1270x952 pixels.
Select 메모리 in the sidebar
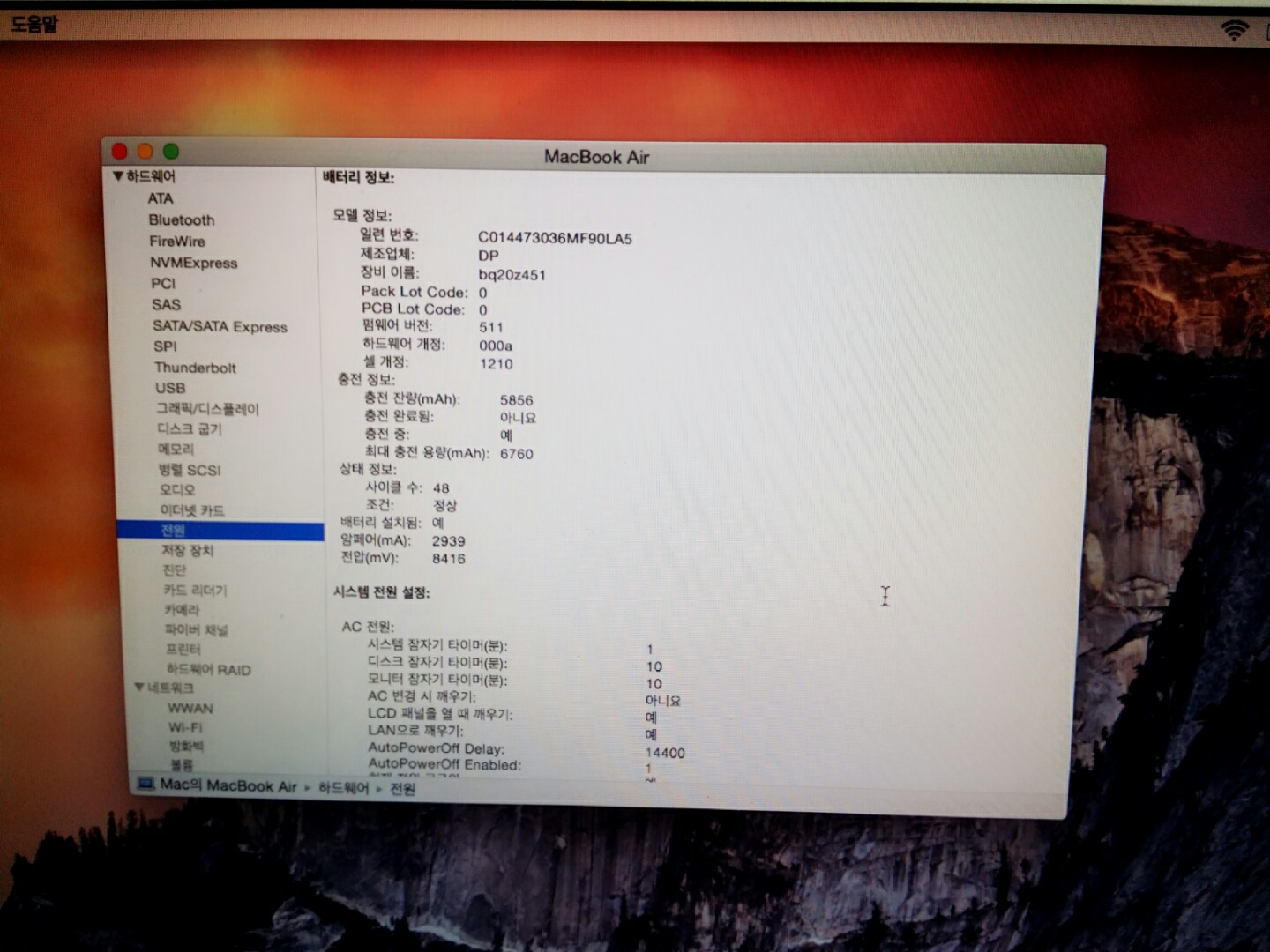pyautogui.click(x=176, y=449)
